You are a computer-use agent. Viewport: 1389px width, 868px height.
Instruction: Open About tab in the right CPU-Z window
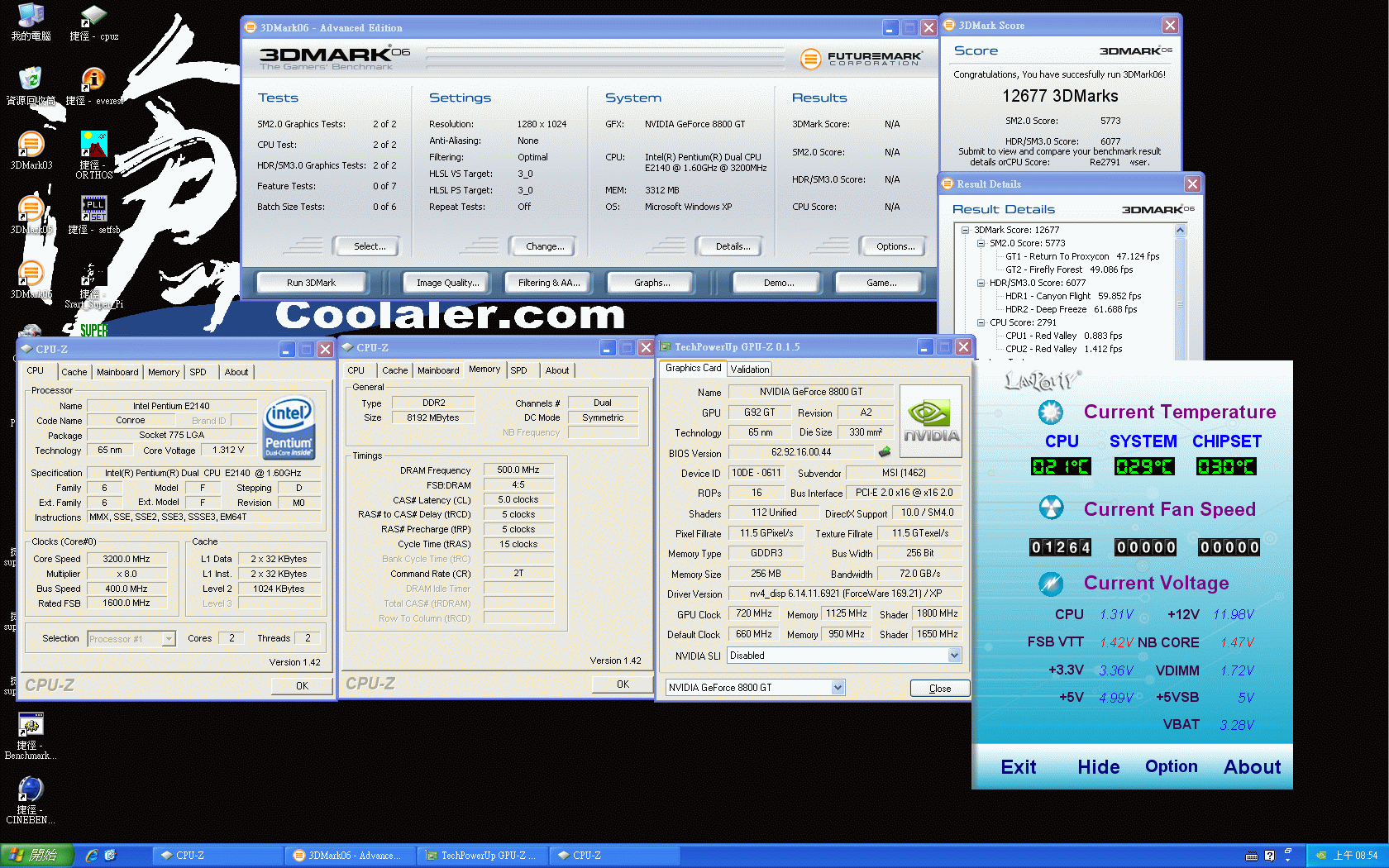(x=557, y=370)
